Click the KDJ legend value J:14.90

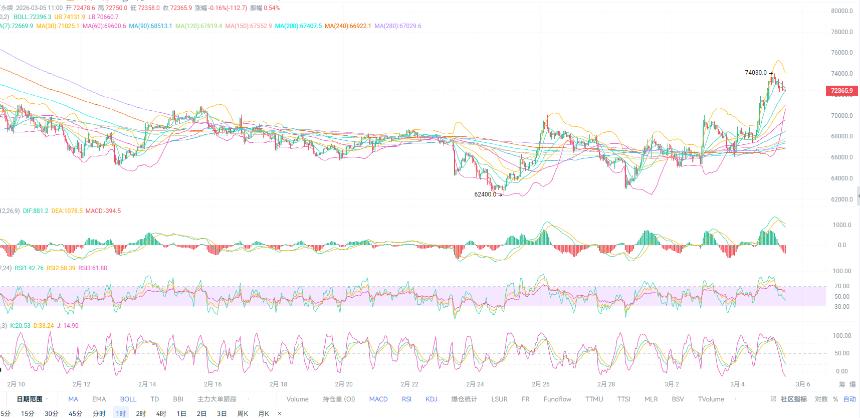coord(67,325)
